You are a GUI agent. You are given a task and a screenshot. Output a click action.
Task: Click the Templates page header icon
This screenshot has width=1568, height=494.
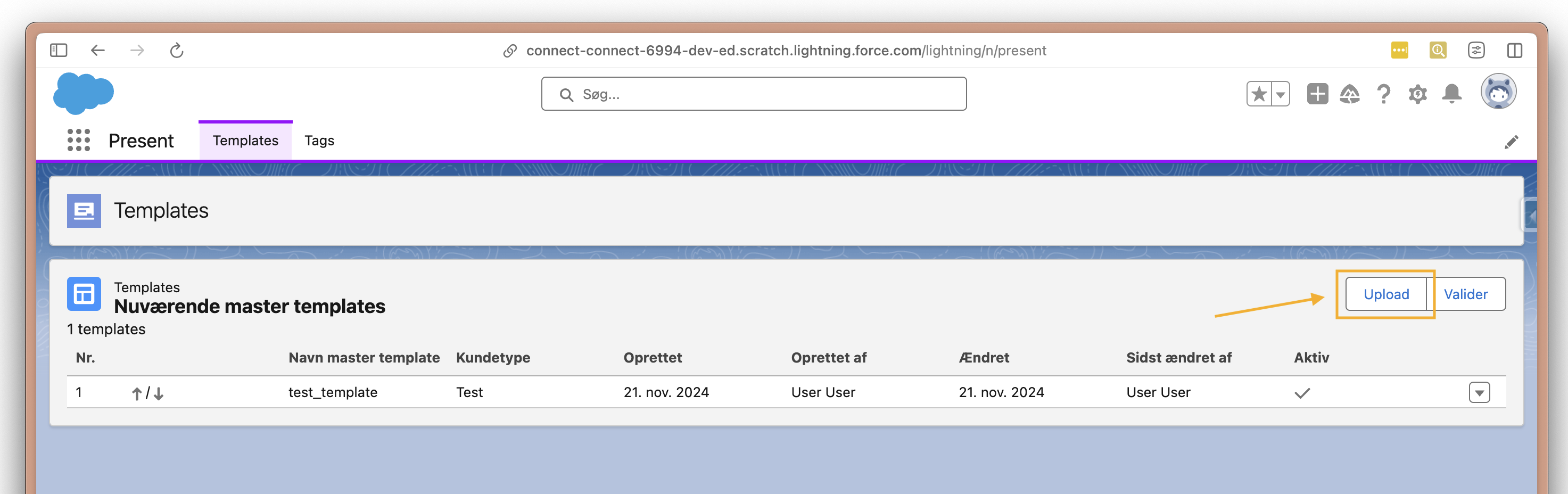84,211
